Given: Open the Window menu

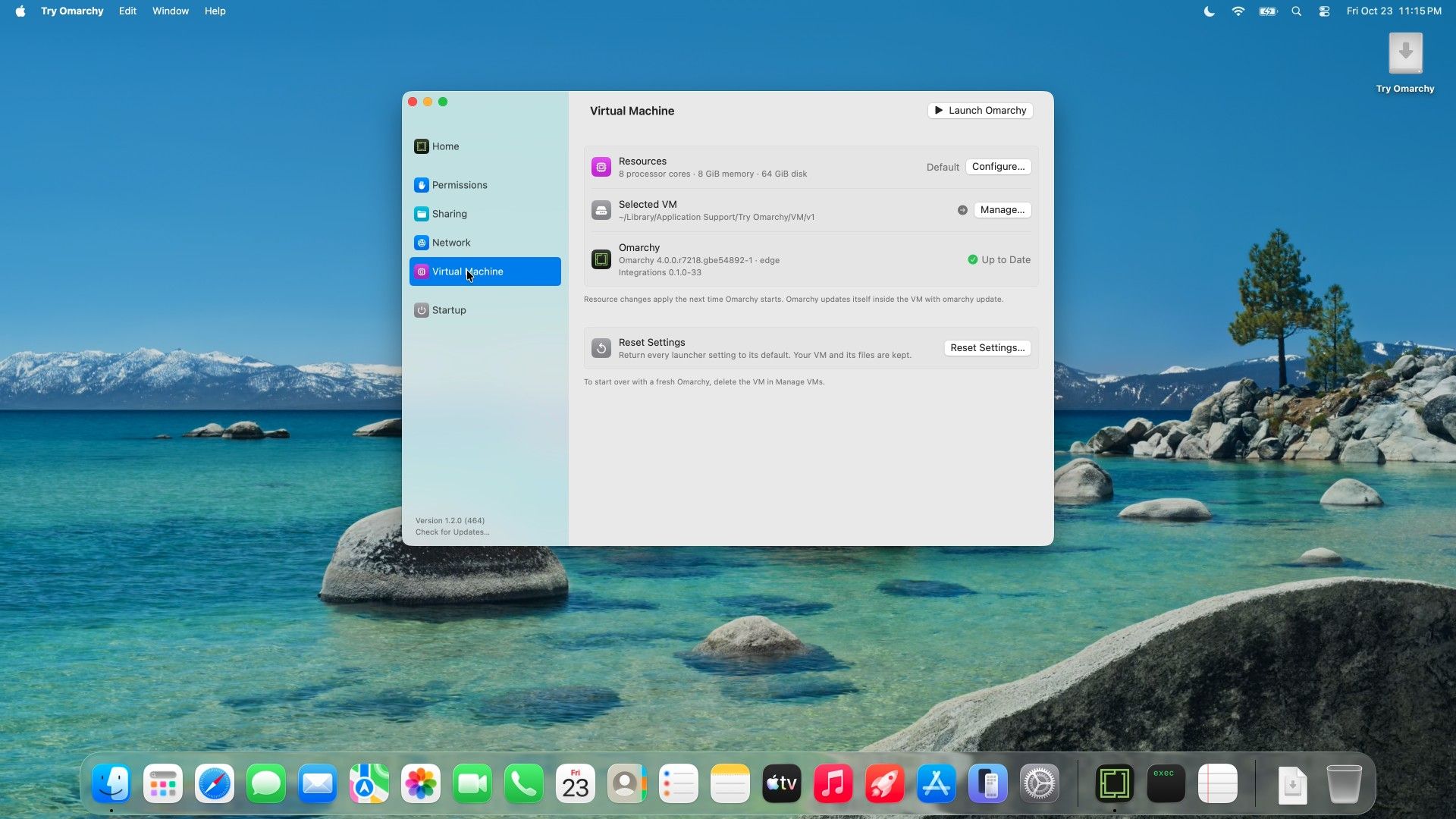Looking at the screenshot, I should click(x=171, y=11).
